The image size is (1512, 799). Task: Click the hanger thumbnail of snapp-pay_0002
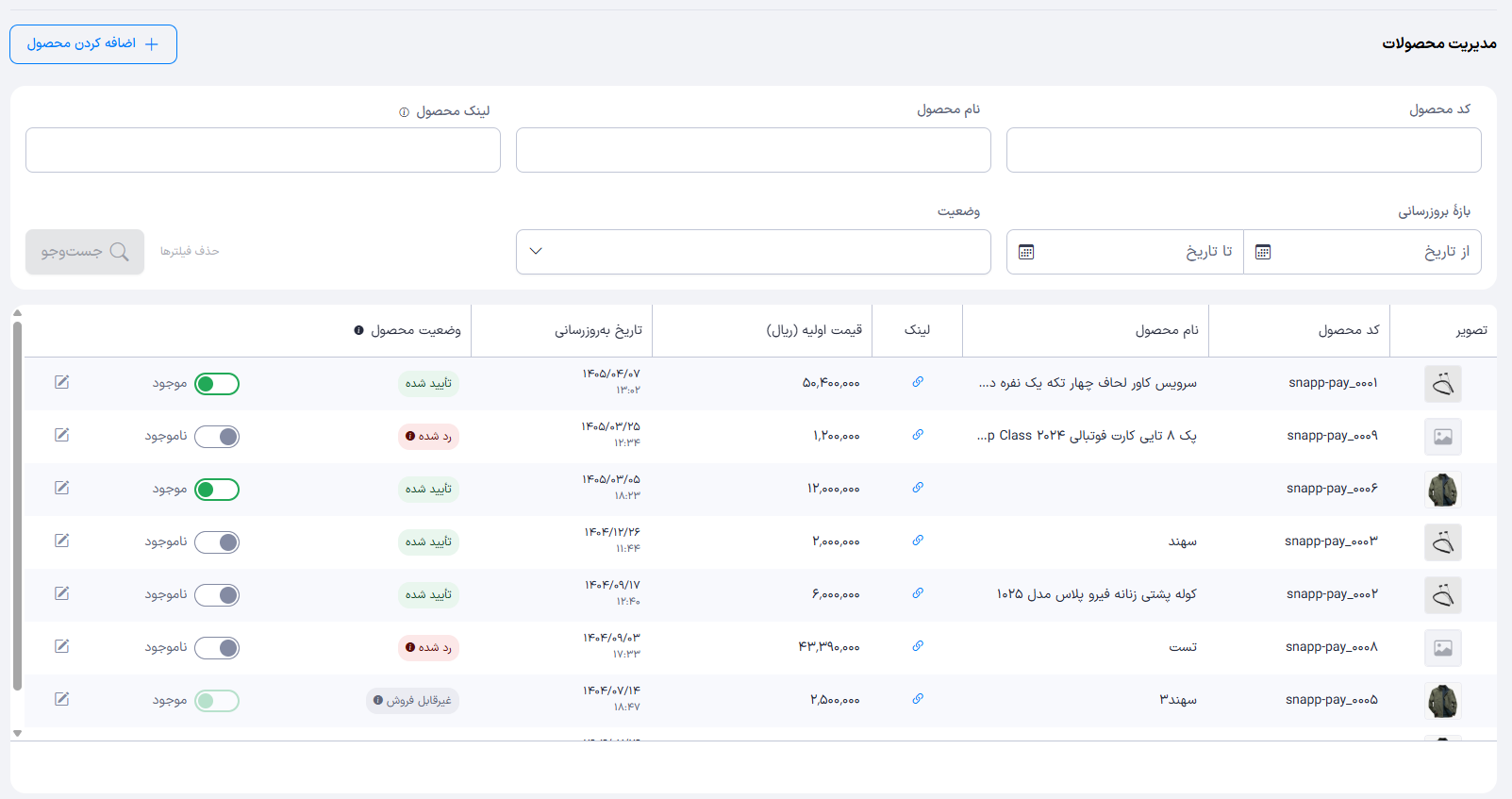(1443, 595)
